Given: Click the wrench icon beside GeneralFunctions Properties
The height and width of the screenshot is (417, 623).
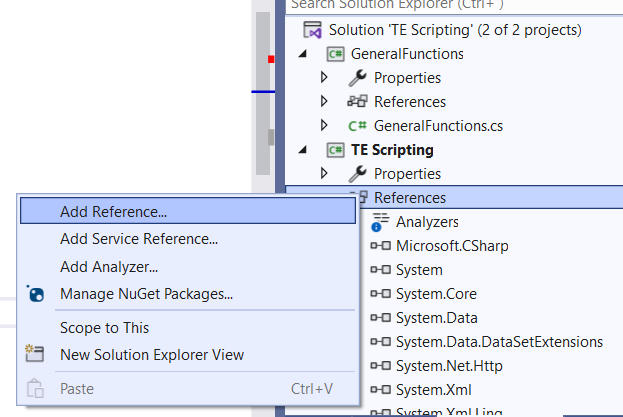Looking at the screenshot, I should [x=357, y=78].
